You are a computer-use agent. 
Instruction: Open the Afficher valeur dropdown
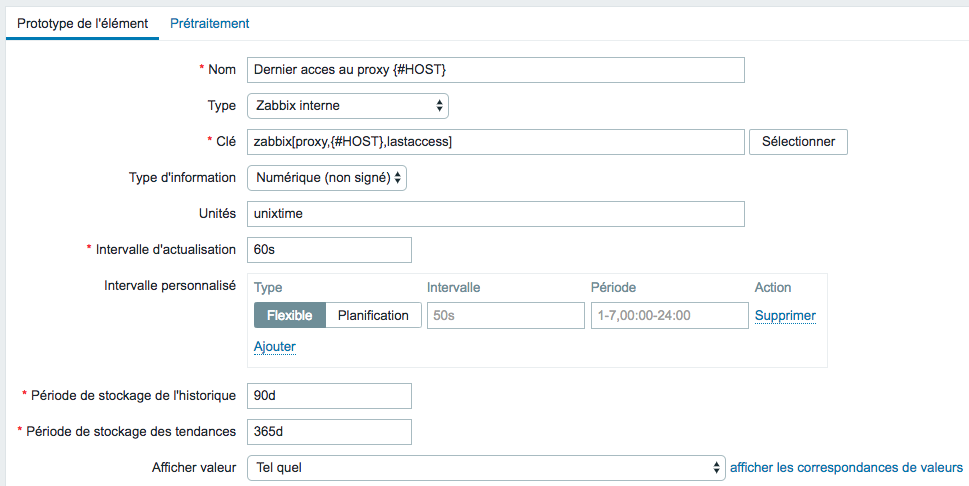click(x=485, y=467)
